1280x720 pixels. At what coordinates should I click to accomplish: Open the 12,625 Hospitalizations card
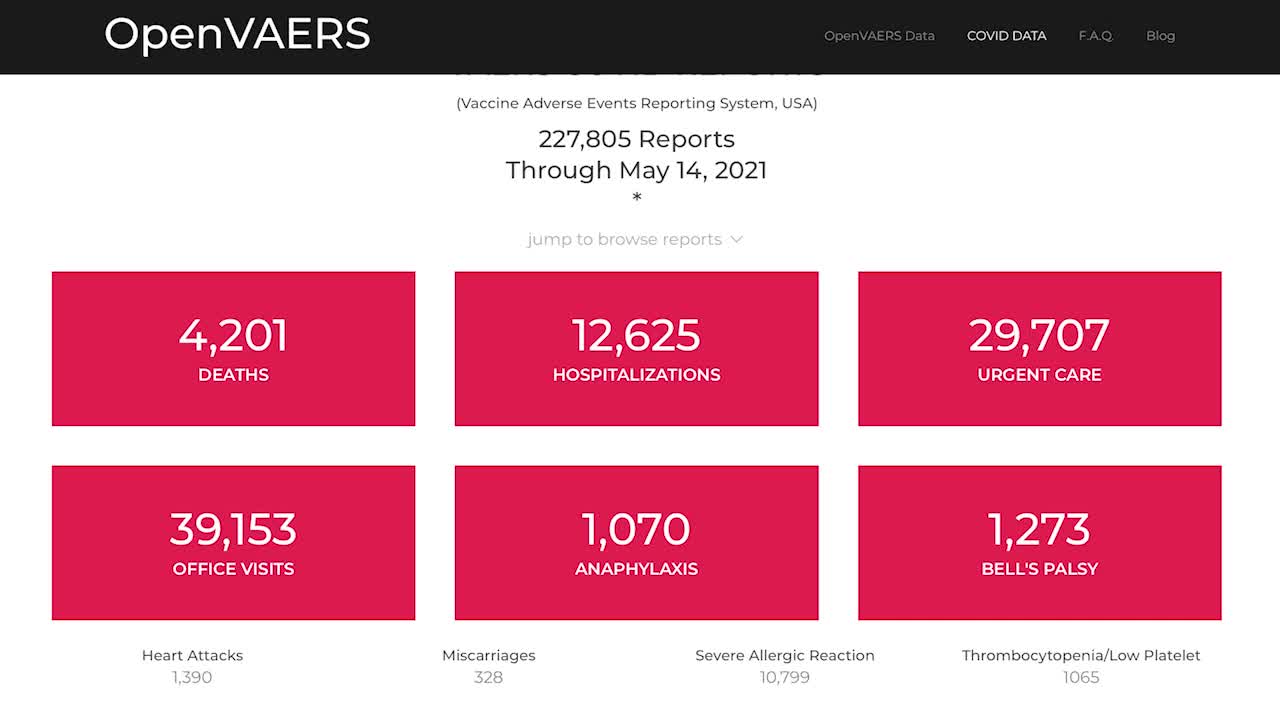636,349
